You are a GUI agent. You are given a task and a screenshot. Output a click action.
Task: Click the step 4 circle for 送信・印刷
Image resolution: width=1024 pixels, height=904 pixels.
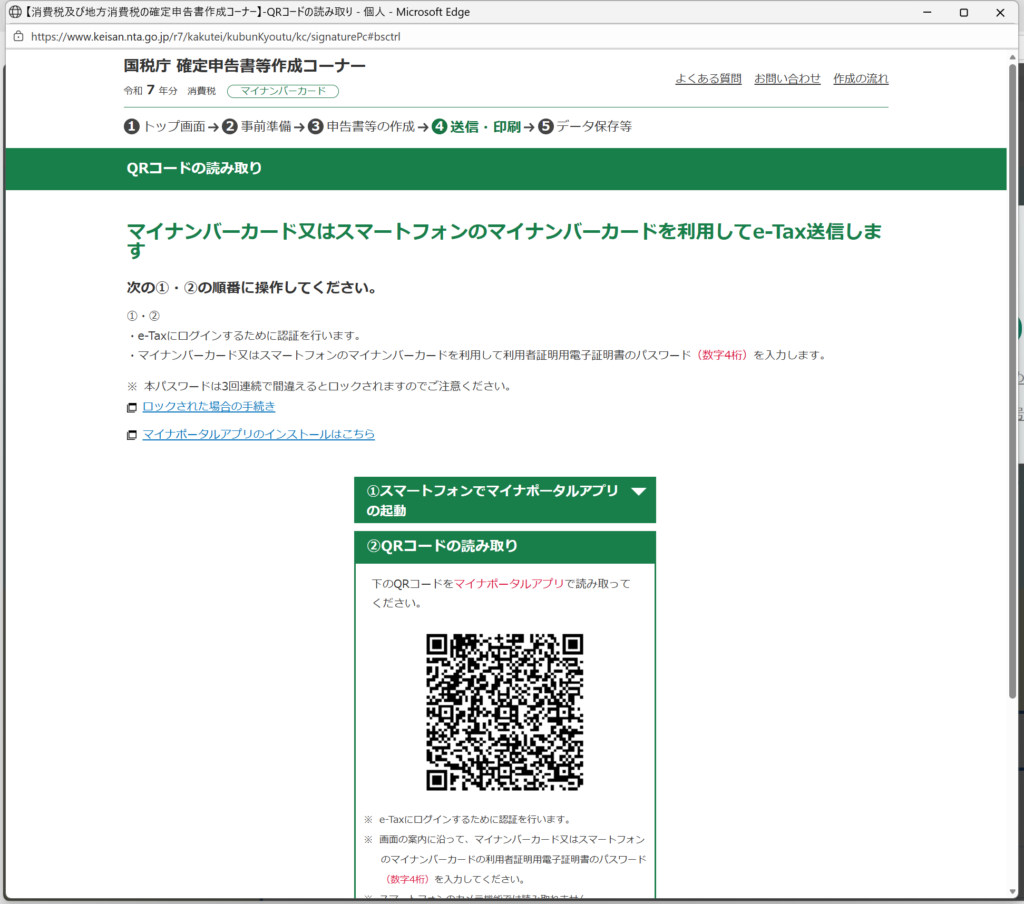click(x=439, y=127)
